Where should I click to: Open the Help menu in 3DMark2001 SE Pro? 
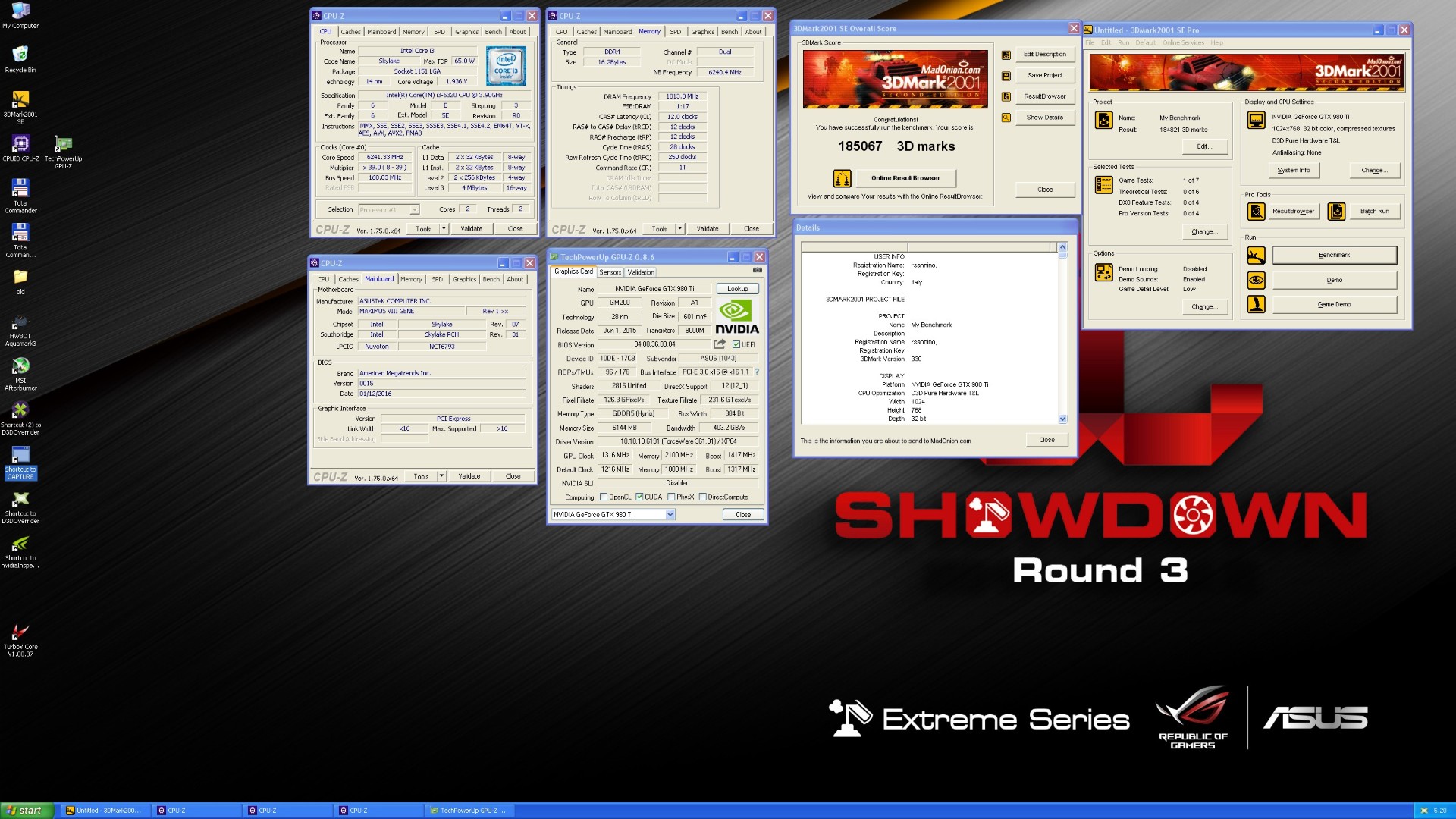point(1216,43)
